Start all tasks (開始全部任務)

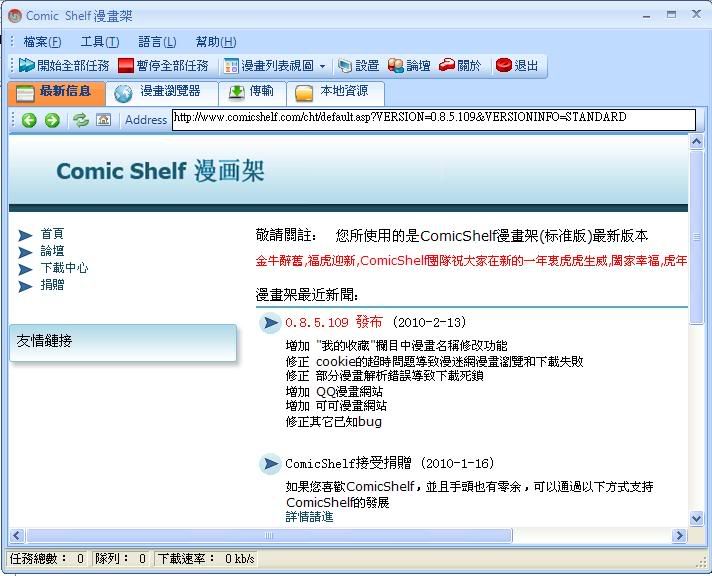[x=63, y=66]
